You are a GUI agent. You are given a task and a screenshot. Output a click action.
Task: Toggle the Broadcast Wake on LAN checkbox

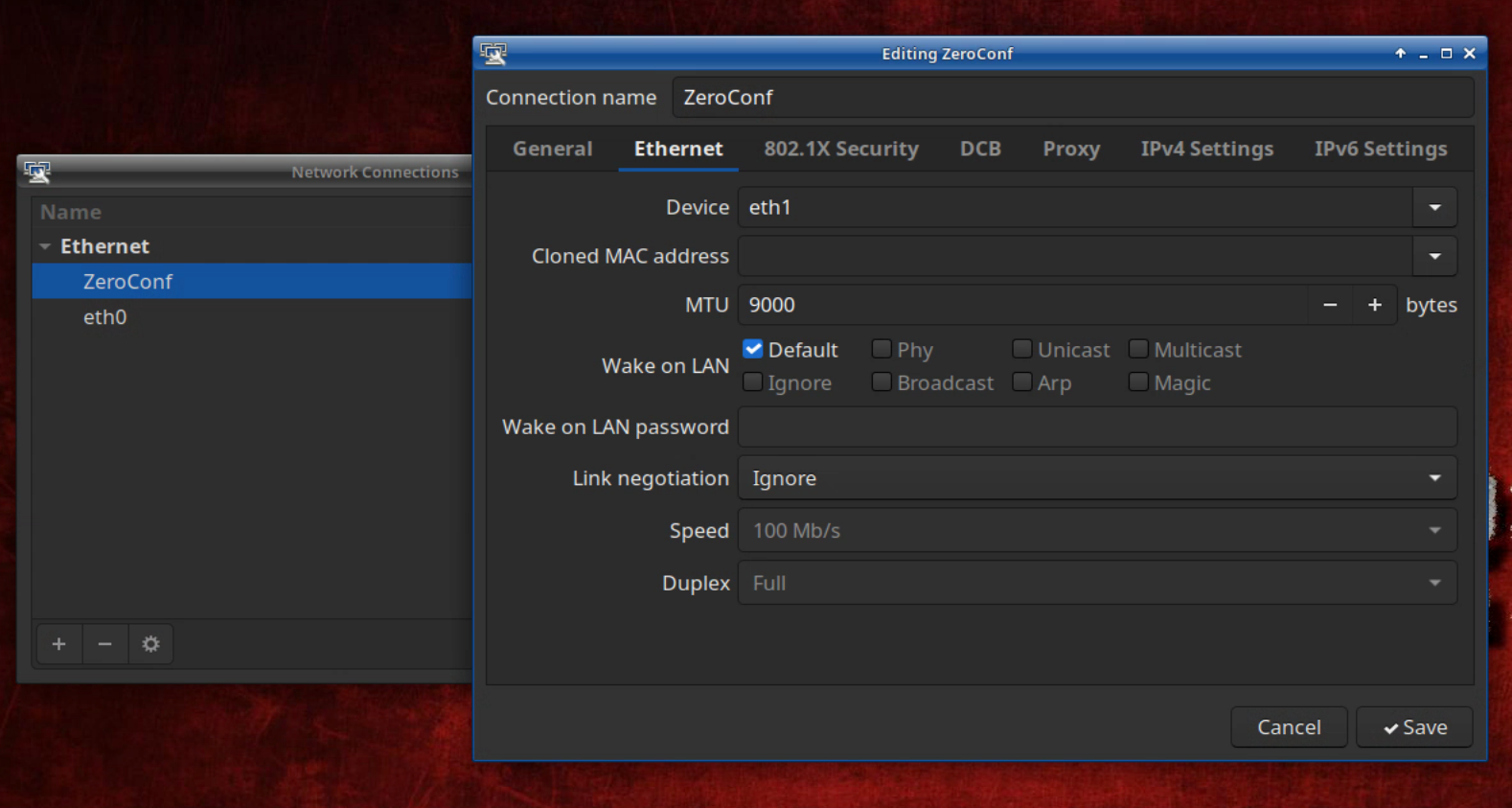point(882,382)
